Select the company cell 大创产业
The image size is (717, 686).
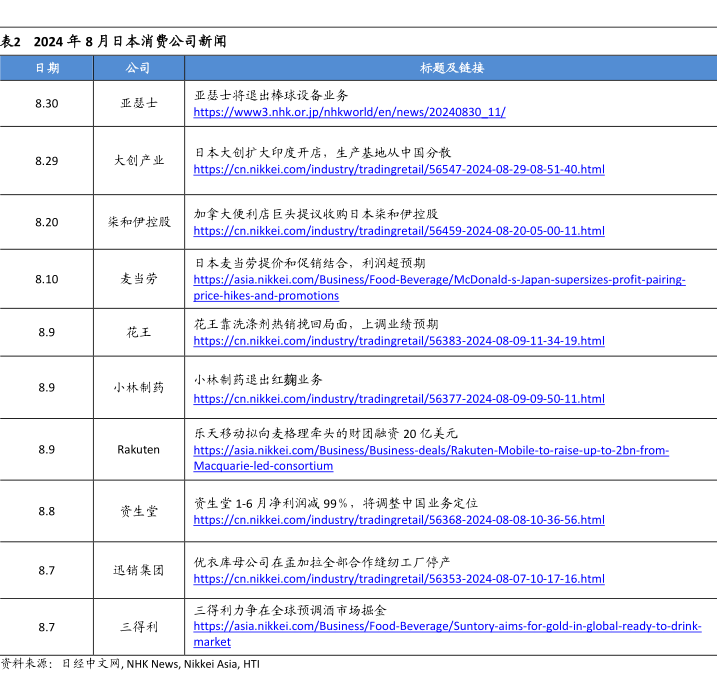(x=139, y=161)
